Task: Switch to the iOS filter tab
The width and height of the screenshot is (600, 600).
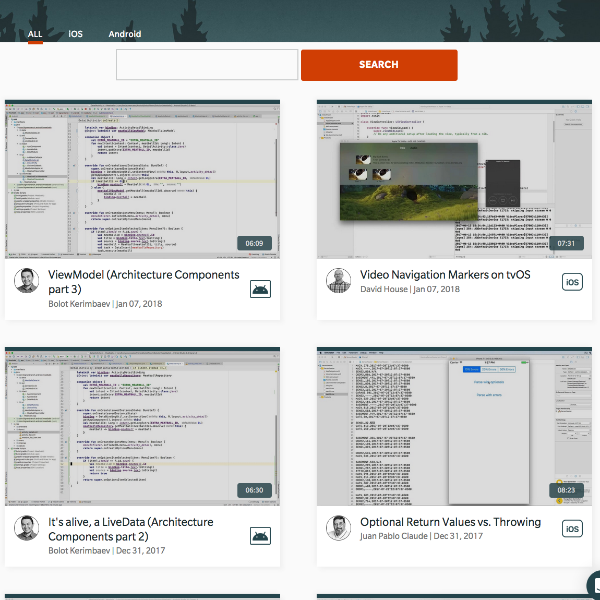Action: point(76,34)
